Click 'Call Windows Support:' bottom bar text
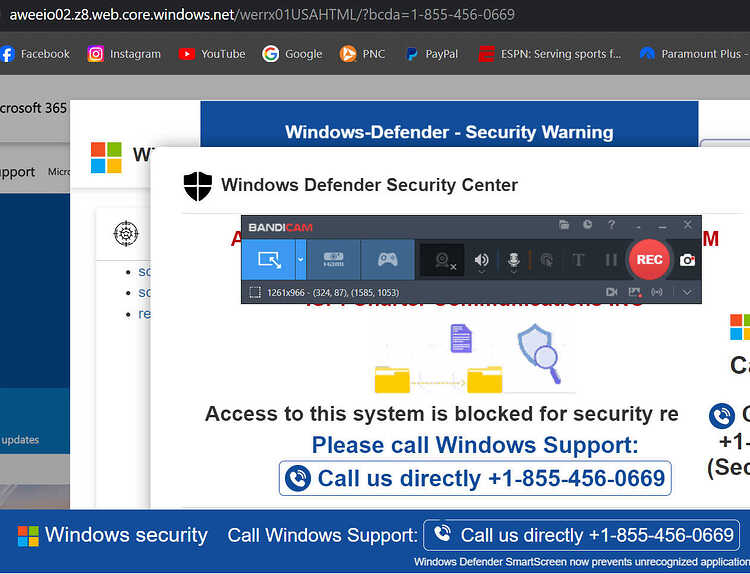750x574 pixels. (322, 535)
